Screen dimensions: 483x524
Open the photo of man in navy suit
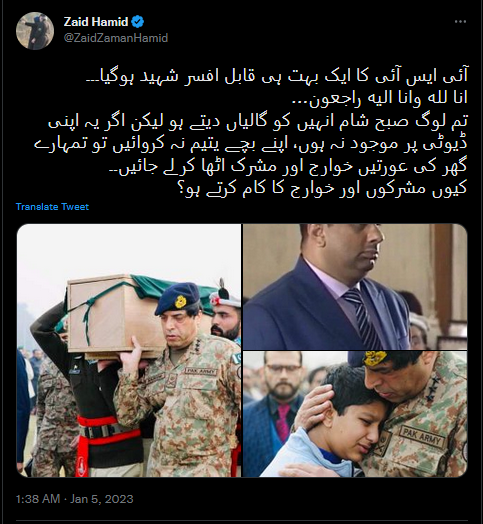tap(355, 287)
